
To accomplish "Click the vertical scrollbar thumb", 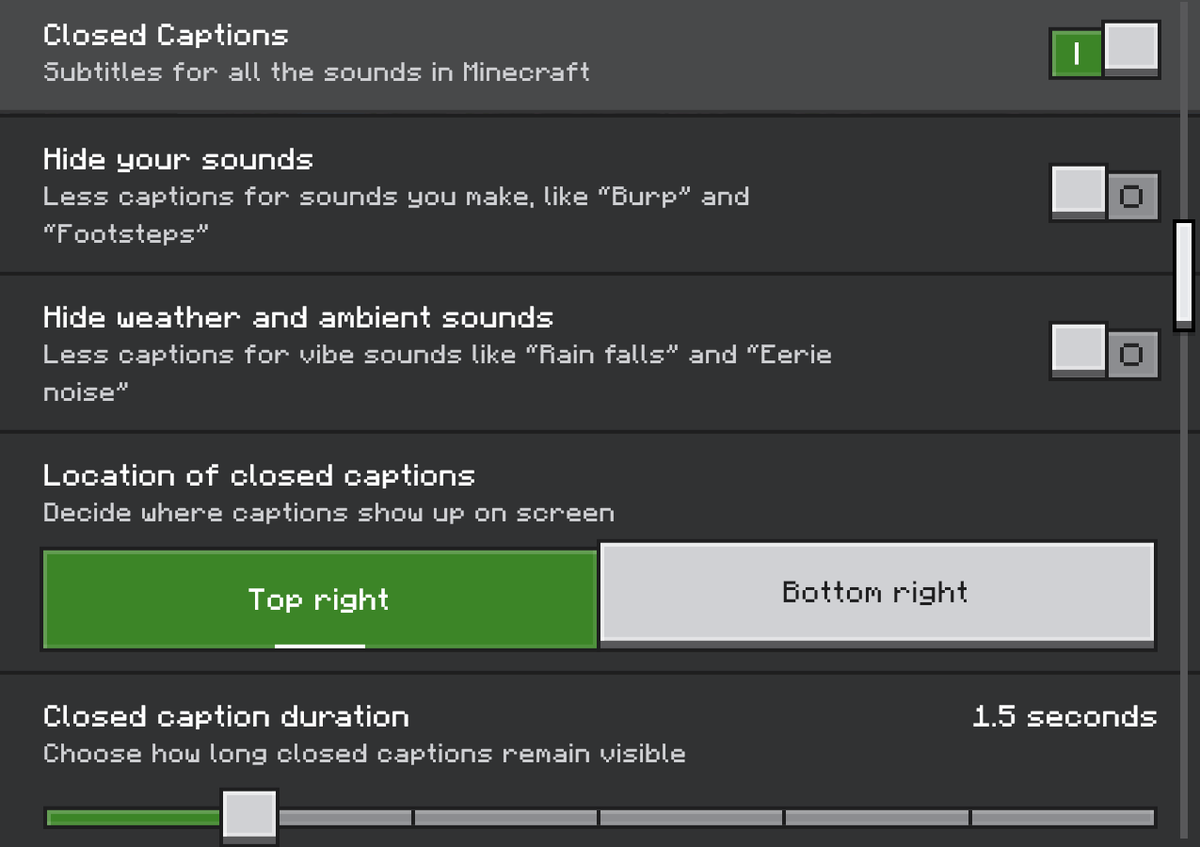I will (x=1184, y=276).
